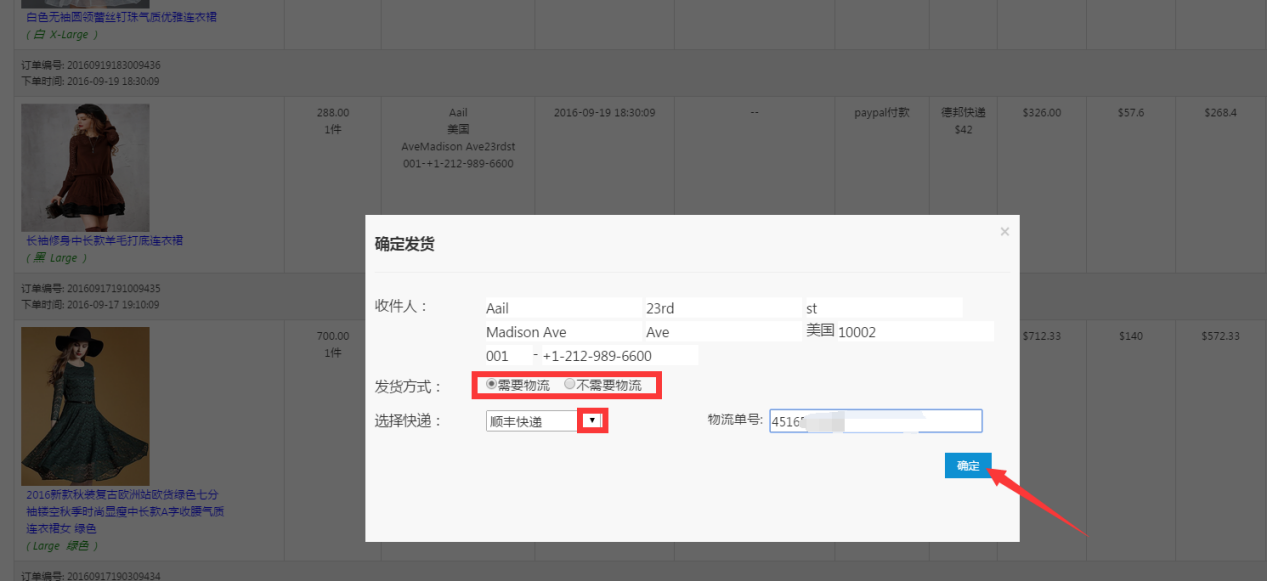Click the $268.4 cell

(x=1220, y=113)
